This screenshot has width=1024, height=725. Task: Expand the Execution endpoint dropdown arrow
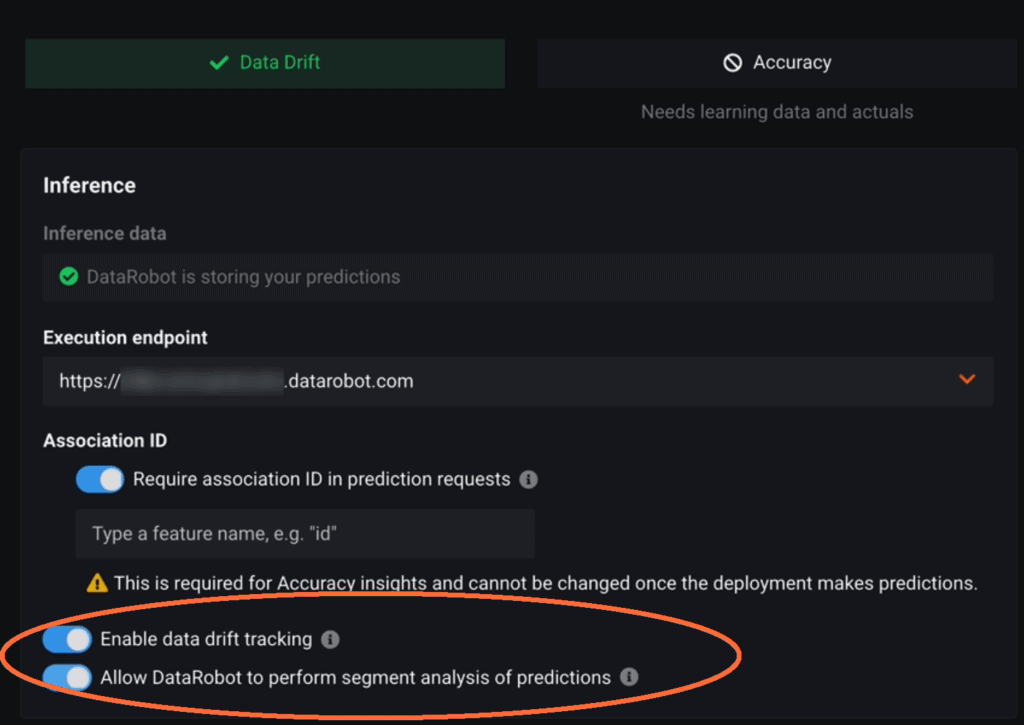(967, 379)
